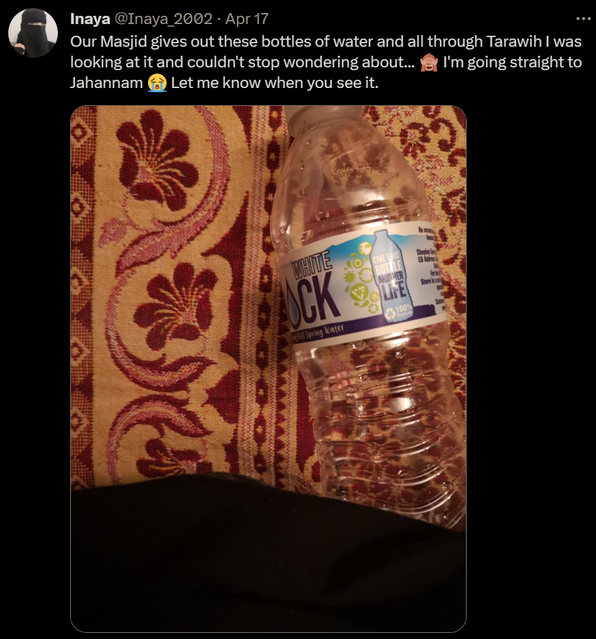
Task: Click the black fabric at photo bottom
Action: point(268,554)
